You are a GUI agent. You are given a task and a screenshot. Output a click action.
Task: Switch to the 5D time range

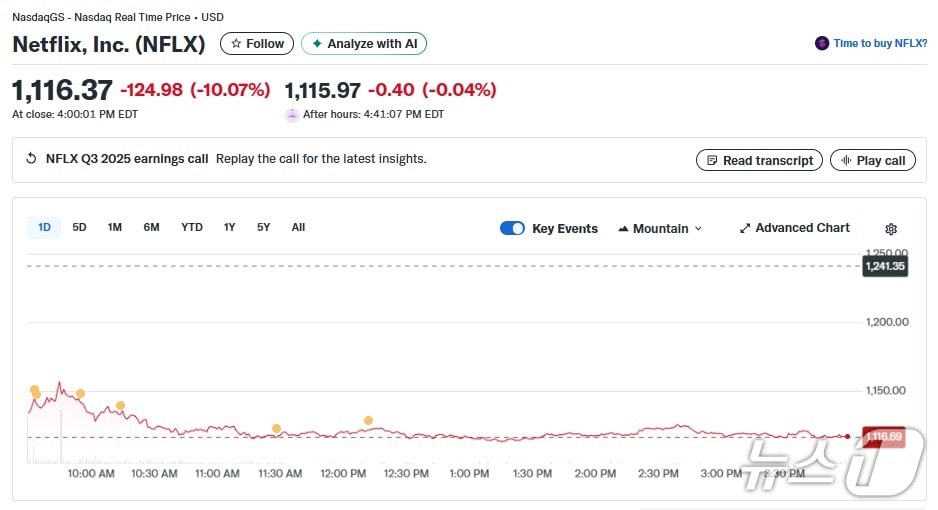(x=79, y=227)
